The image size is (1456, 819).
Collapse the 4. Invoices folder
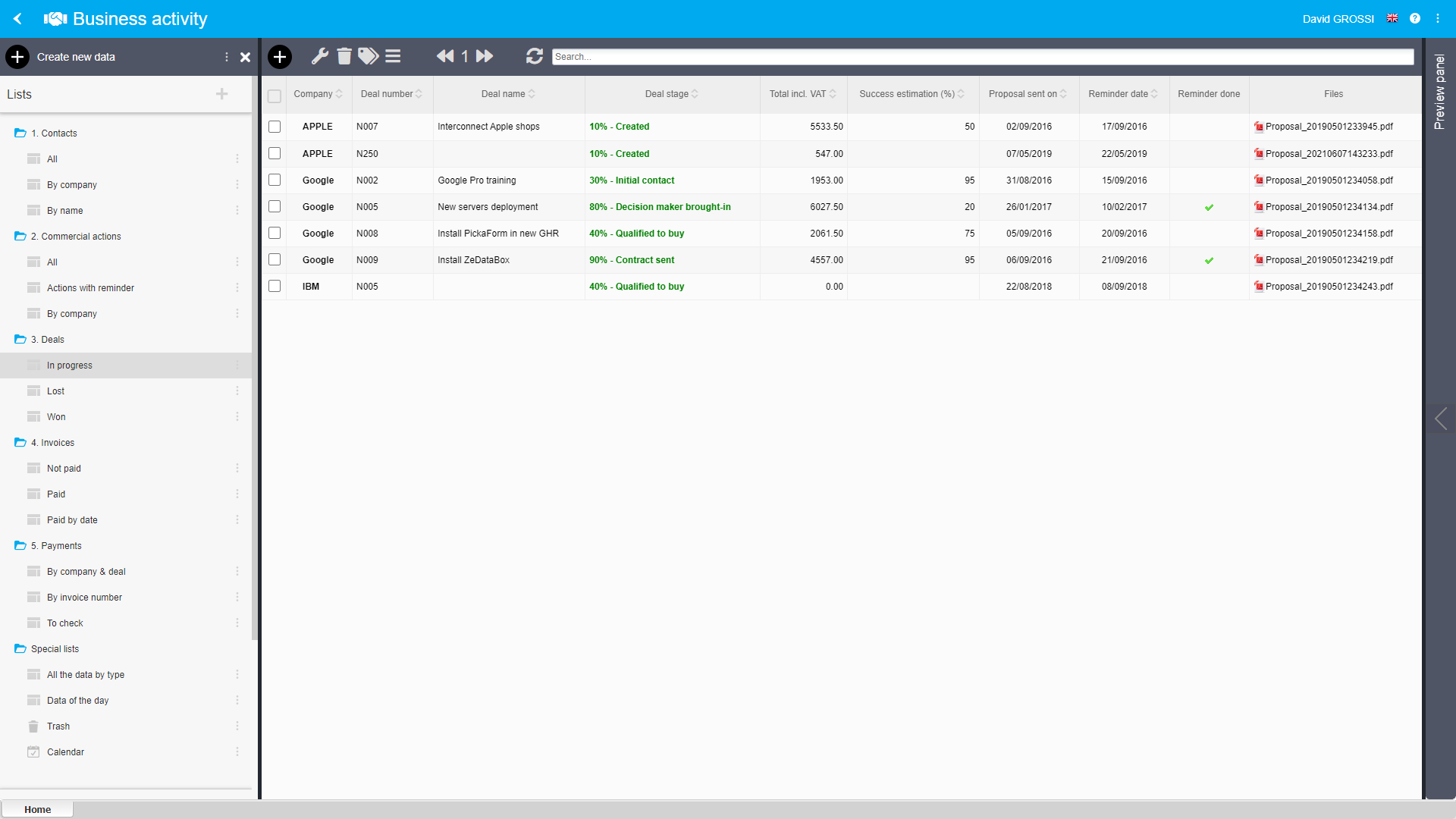[x=20, y=443]
